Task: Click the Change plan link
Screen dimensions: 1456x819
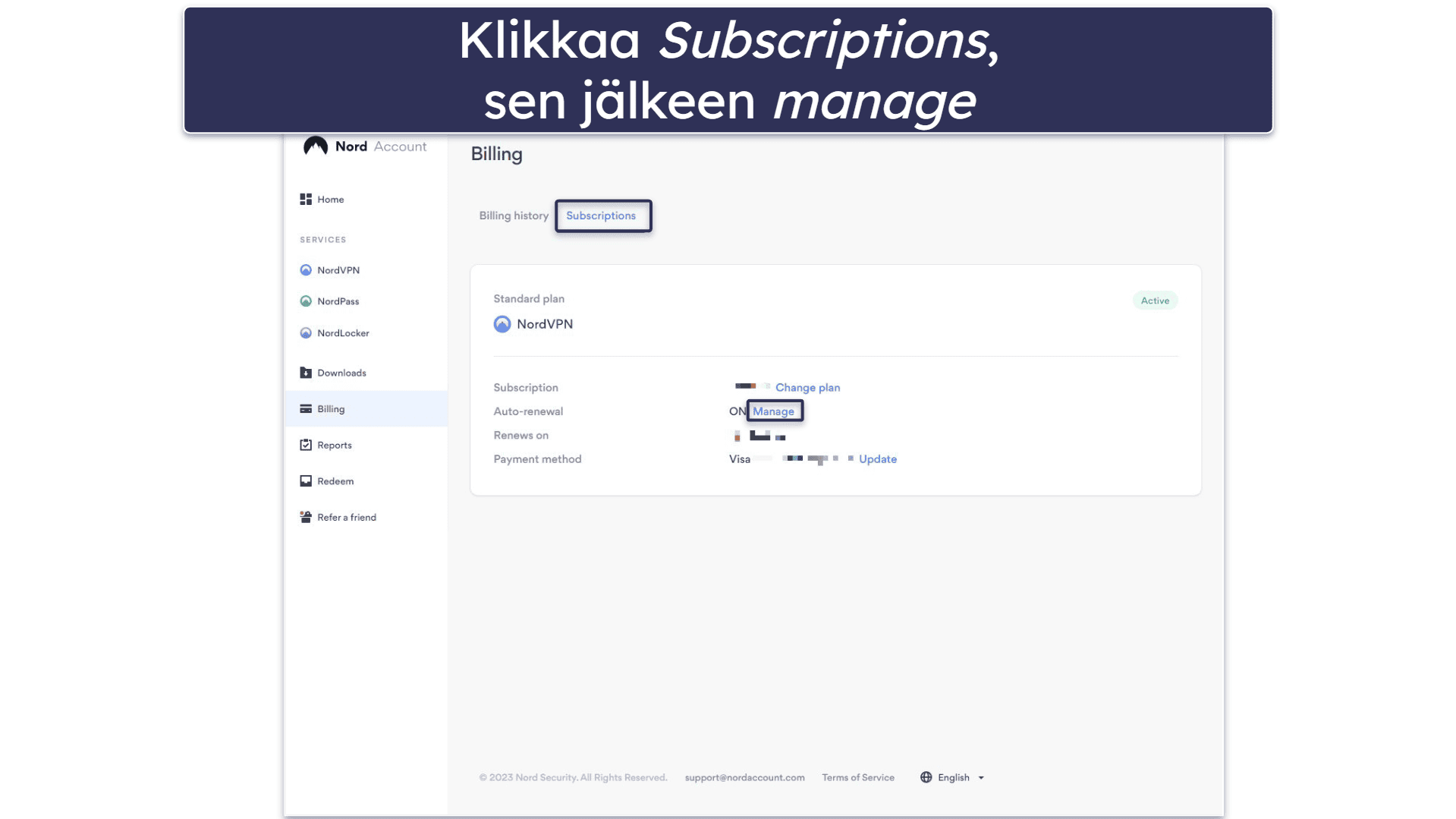Action: (x=807, y=387)
